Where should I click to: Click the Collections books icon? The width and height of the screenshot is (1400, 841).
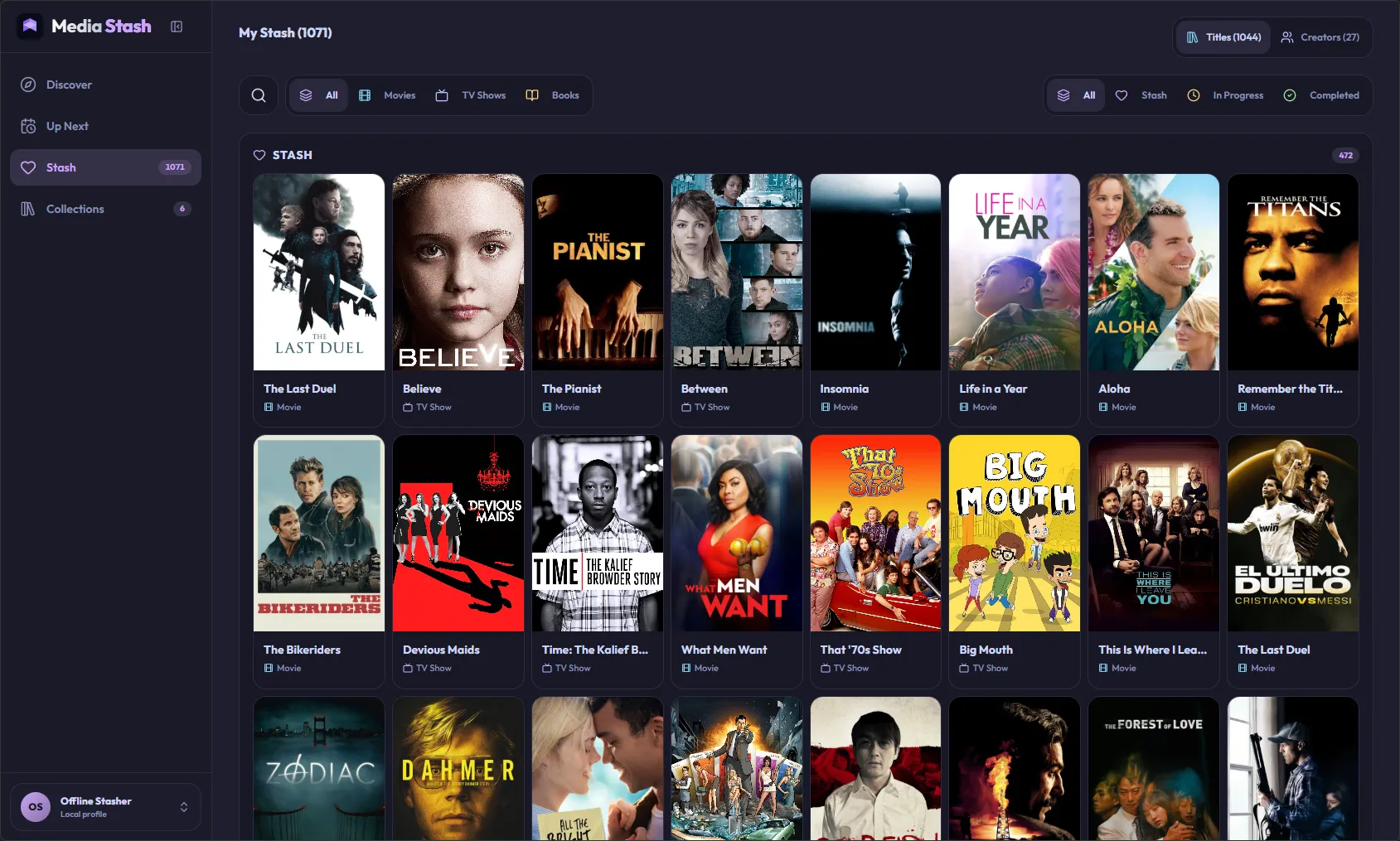28,209
